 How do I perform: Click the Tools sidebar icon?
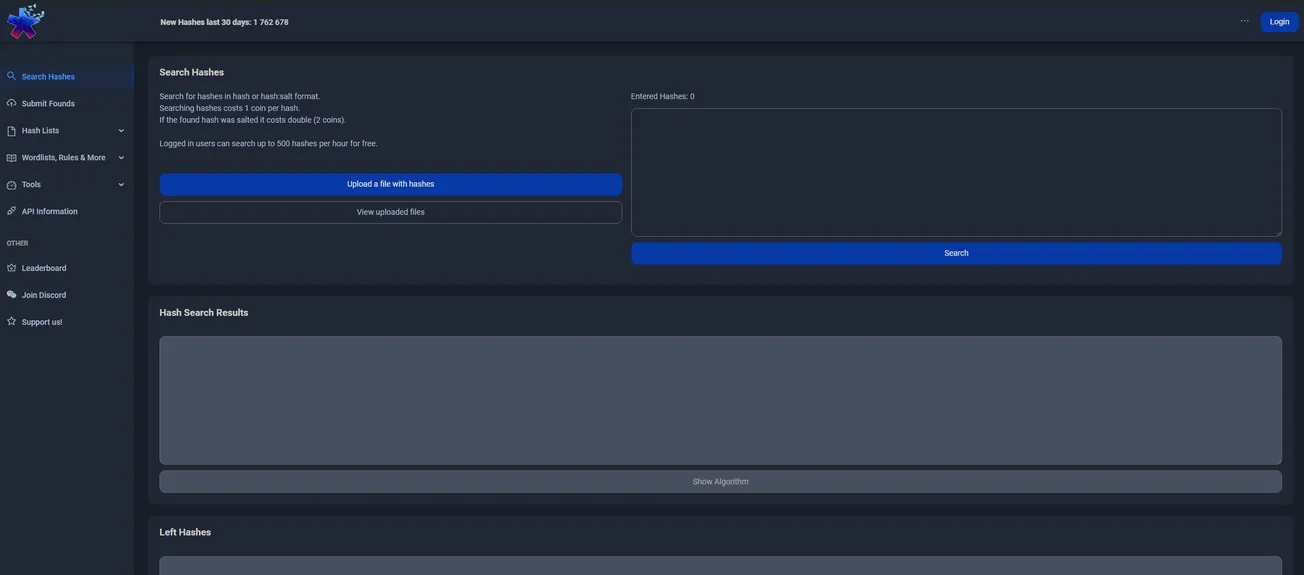11,185
